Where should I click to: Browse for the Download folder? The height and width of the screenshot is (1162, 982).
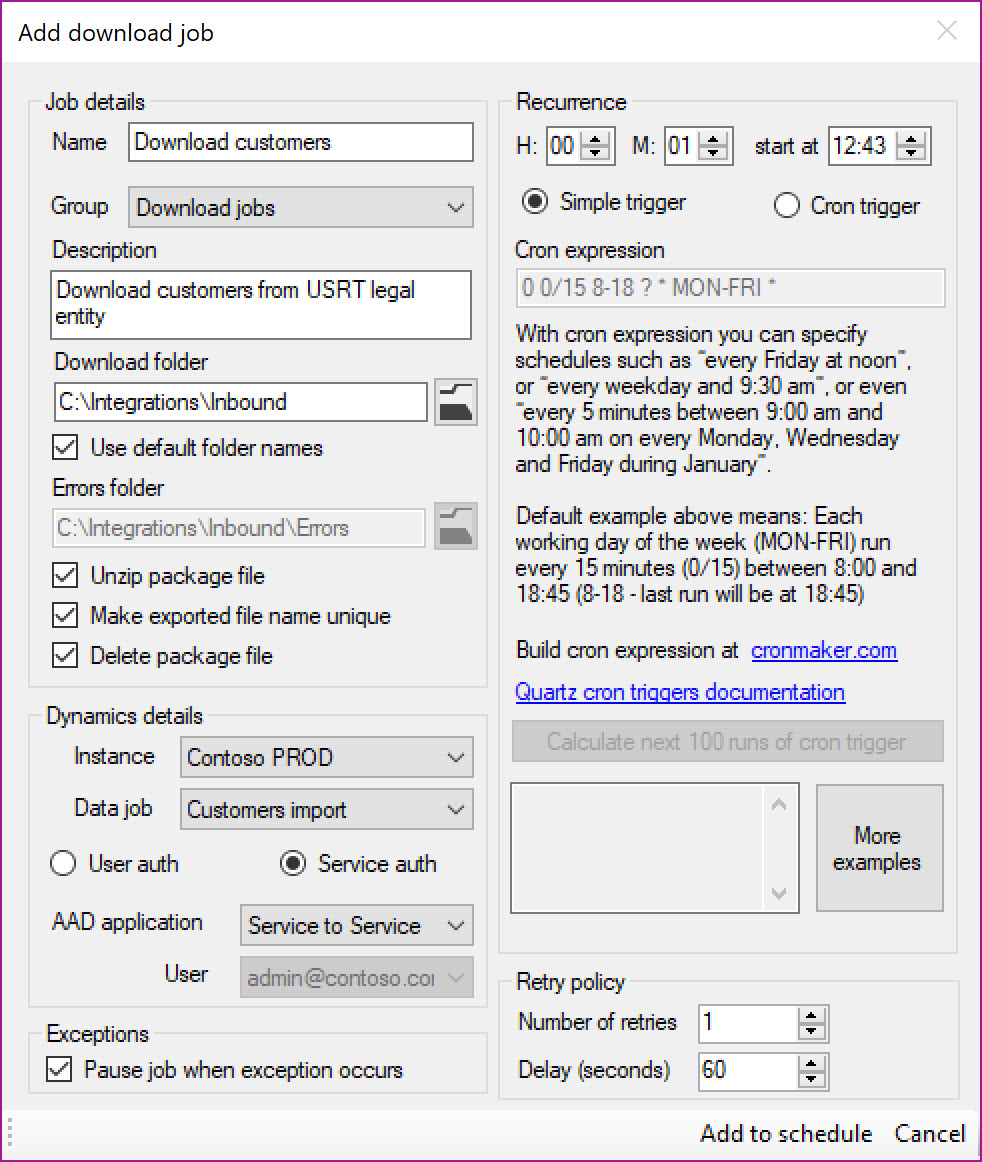(455, 402)
